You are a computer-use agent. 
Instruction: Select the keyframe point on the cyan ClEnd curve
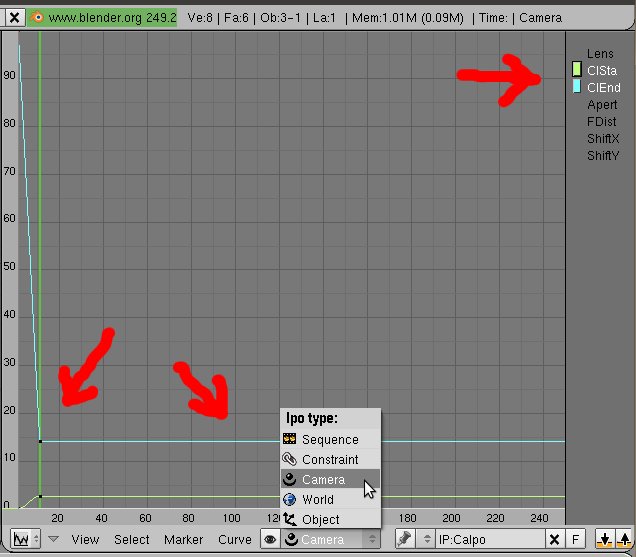40,441
